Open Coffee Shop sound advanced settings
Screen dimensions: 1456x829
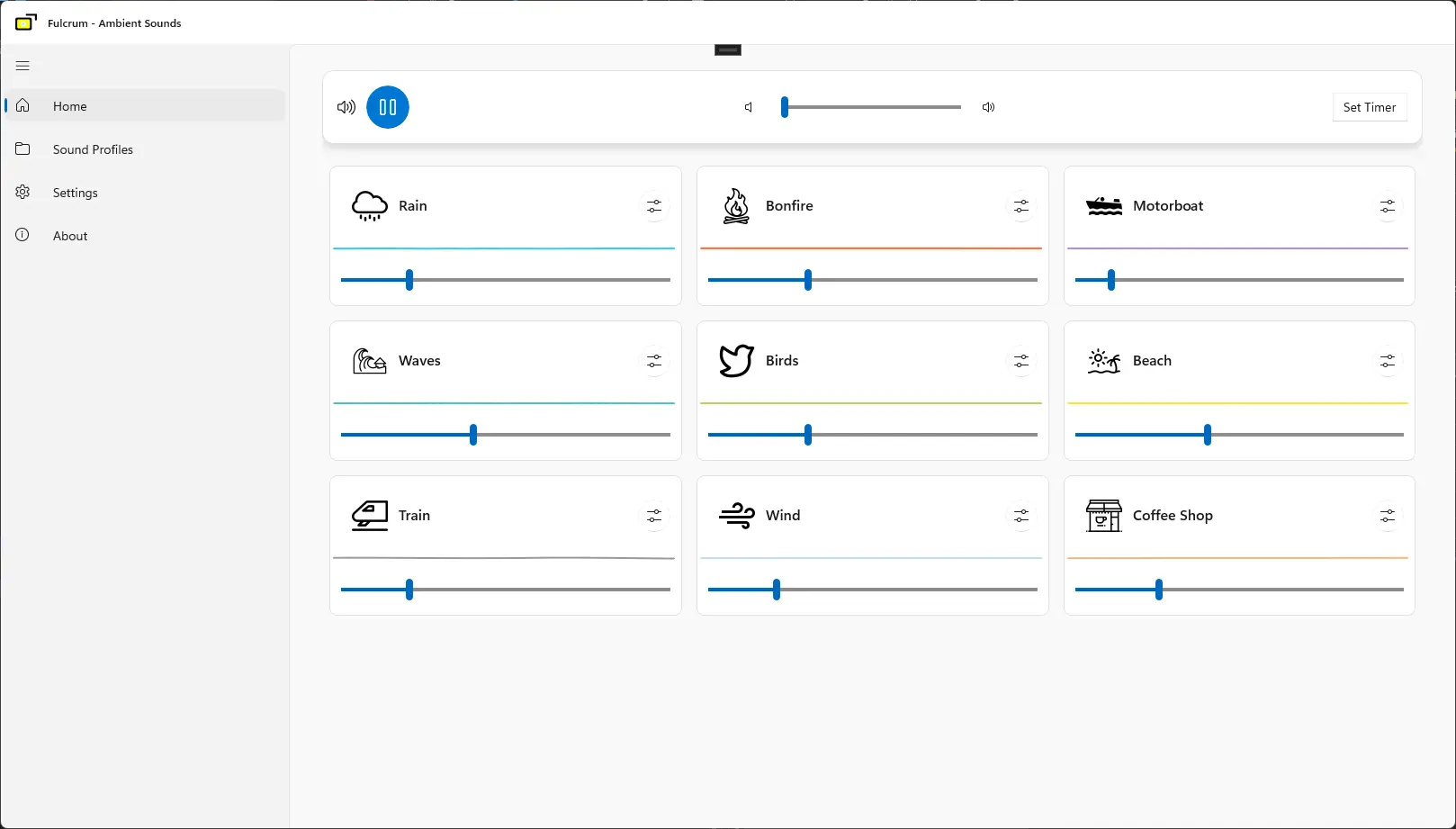tap(1388, 516)
